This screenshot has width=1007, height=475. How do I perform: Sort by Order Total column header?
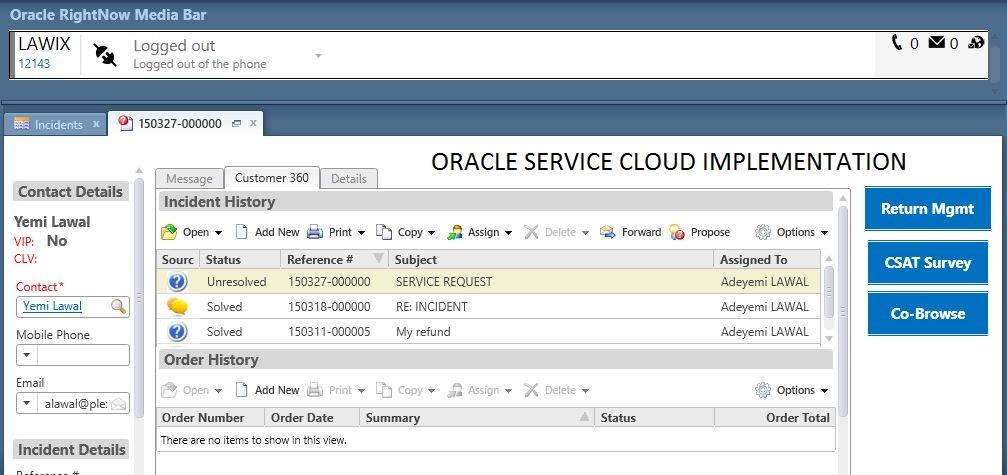click(x=775, y=418)
